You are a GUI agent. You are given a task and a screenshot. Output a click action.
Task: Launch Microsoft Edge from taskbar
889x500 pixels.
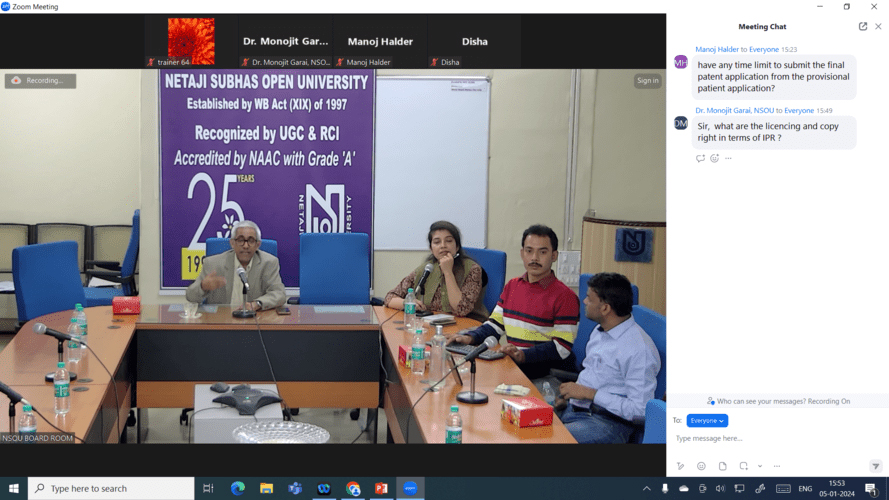pos(238,488)
